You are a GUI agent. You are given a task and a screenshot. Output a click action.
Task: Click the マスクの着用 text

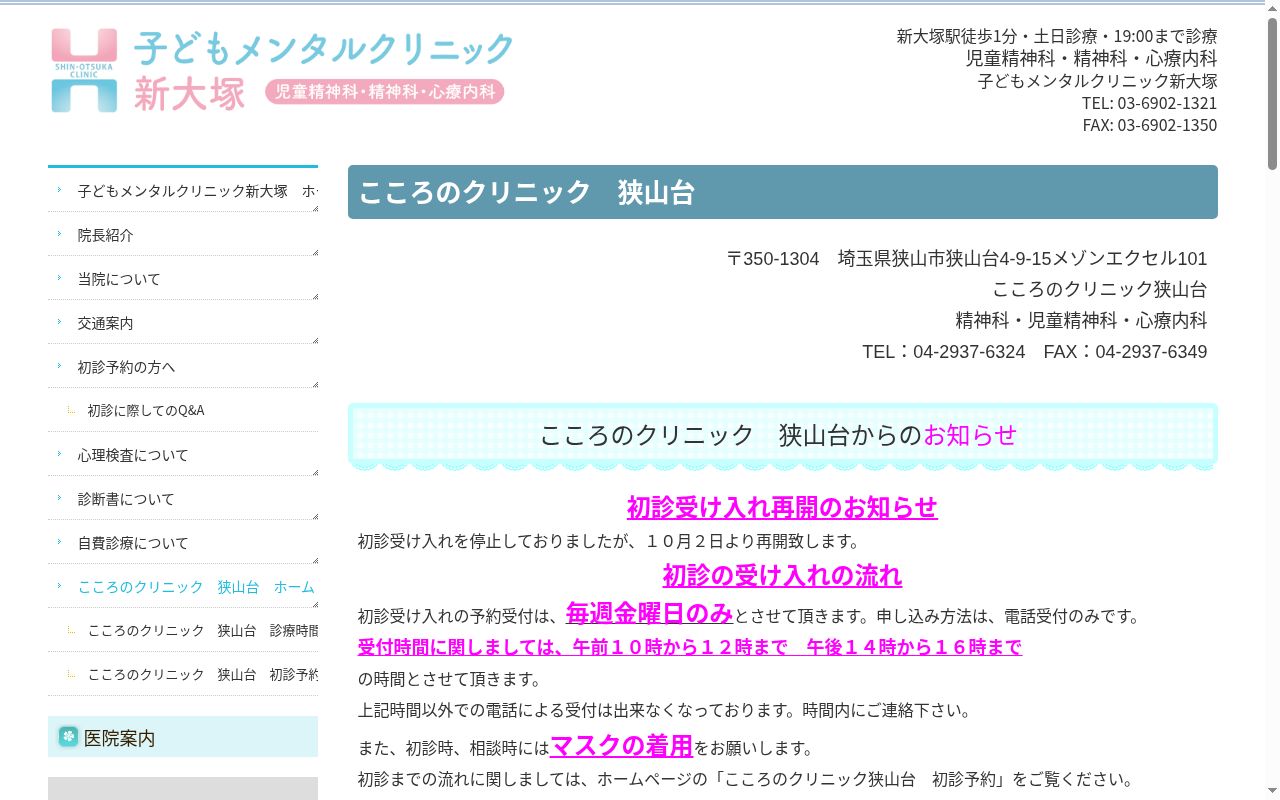pos(621,746)
